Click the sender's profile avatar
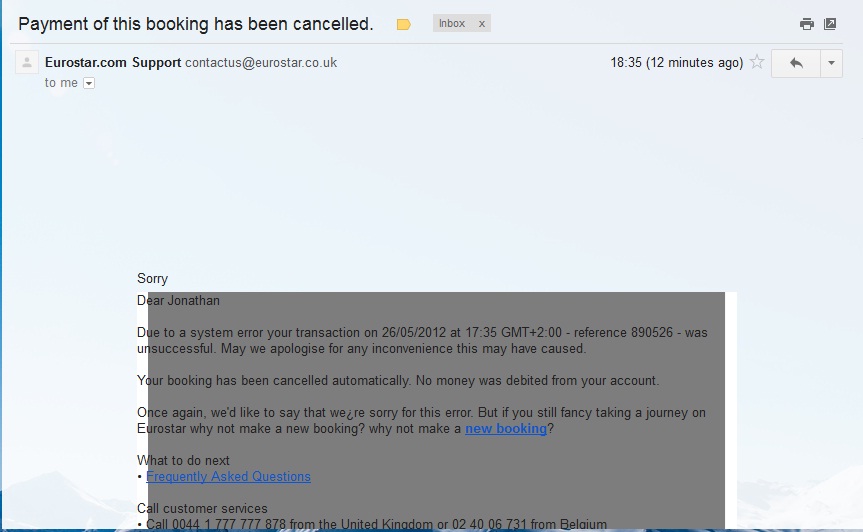 point(27,63)
